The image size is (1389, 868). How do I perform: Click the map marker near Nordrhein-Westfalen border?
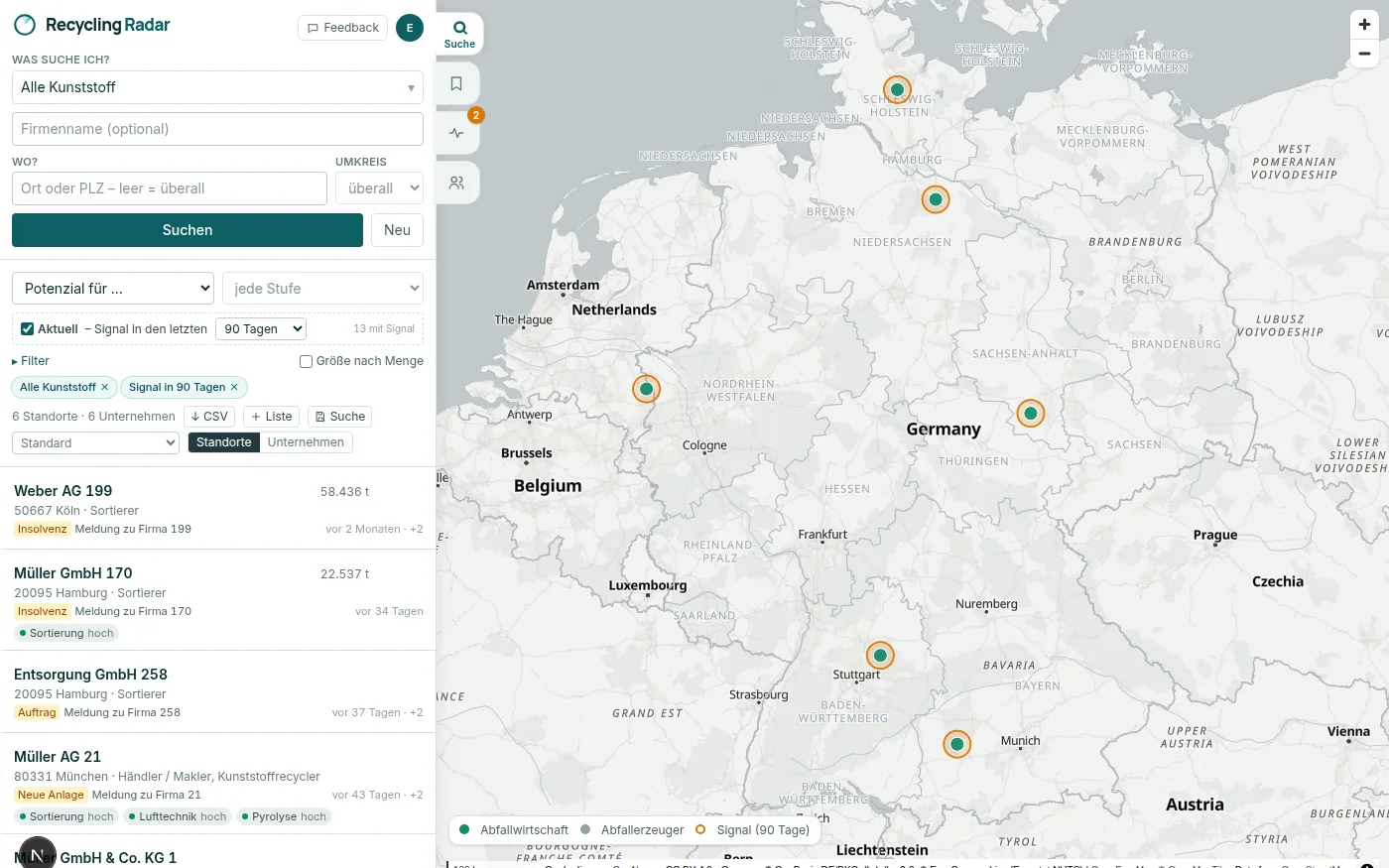646,389
